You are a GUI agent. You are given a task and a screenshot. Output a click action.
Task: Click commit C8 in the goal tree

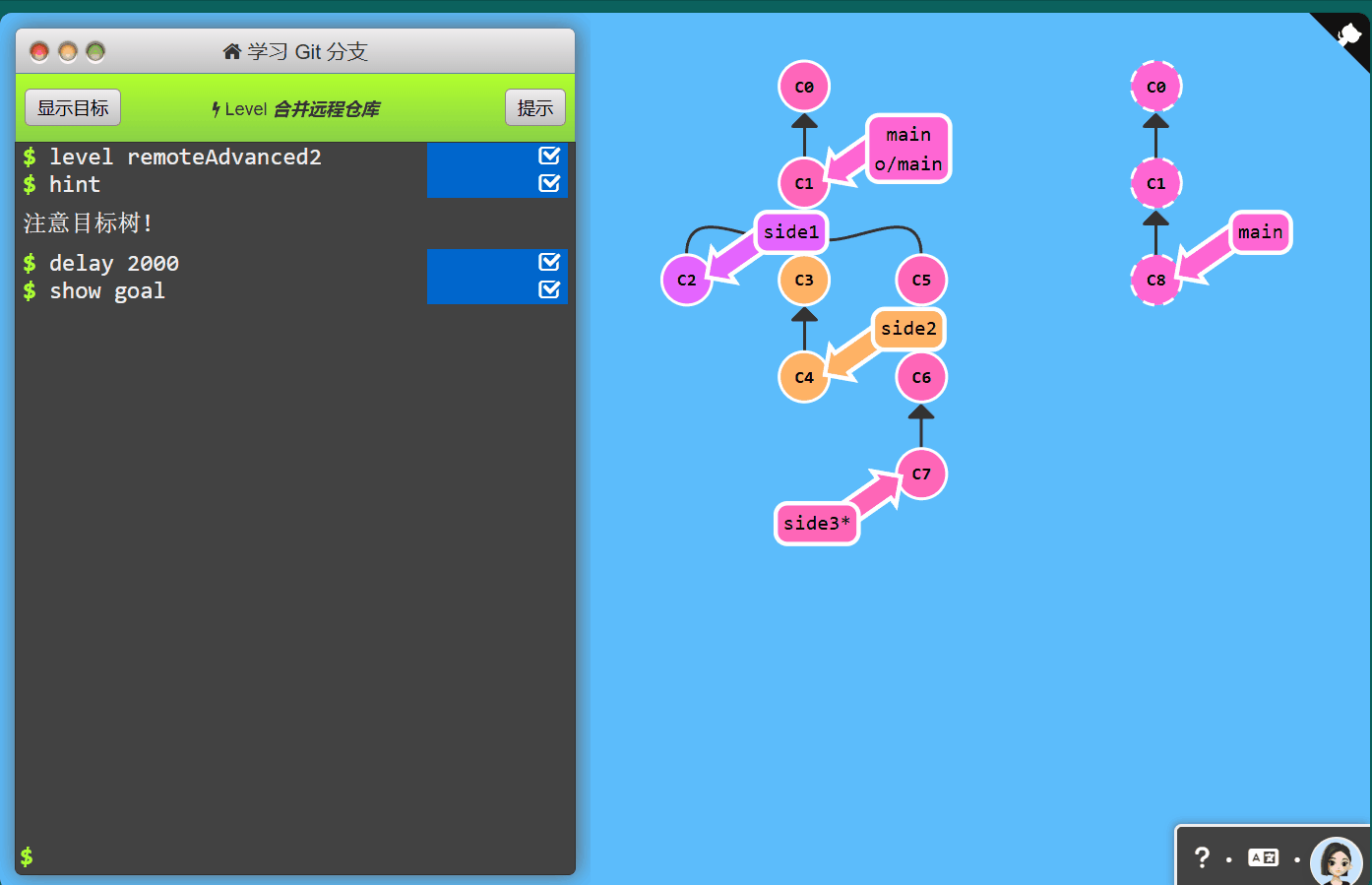coord(1155,280)
